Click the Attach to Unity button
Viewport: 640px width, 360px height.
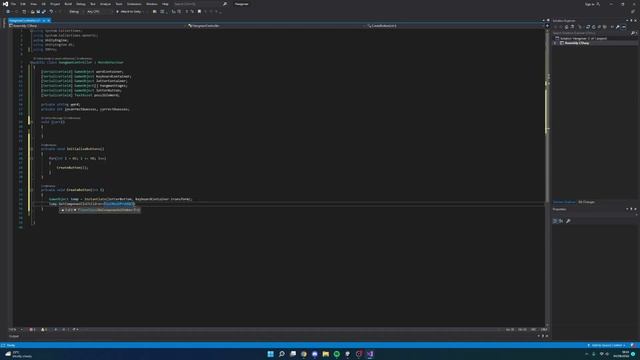pos(129,11)
